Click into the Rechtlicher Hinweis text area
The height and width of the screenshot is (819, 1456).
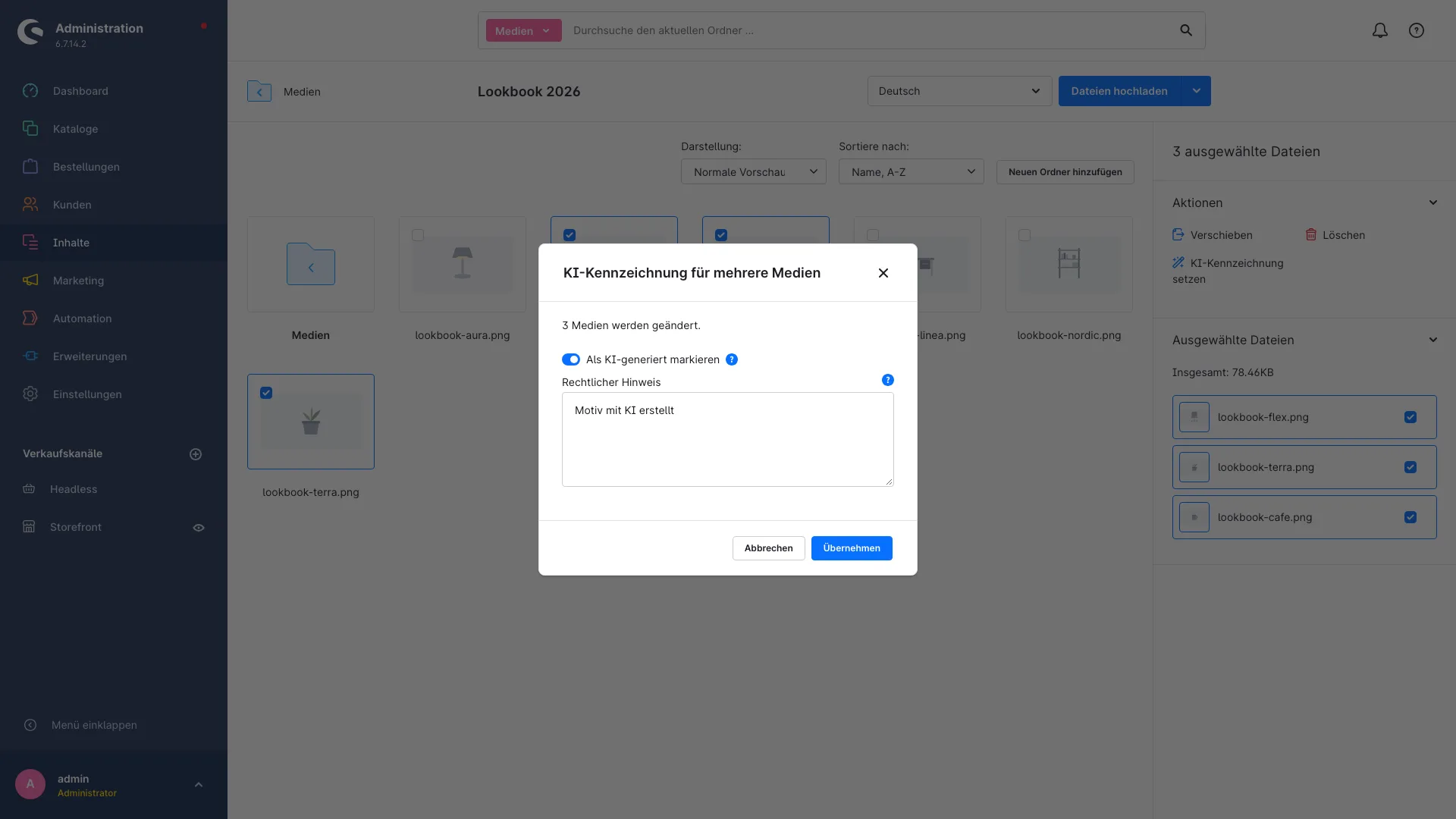(x=728, y=440)
